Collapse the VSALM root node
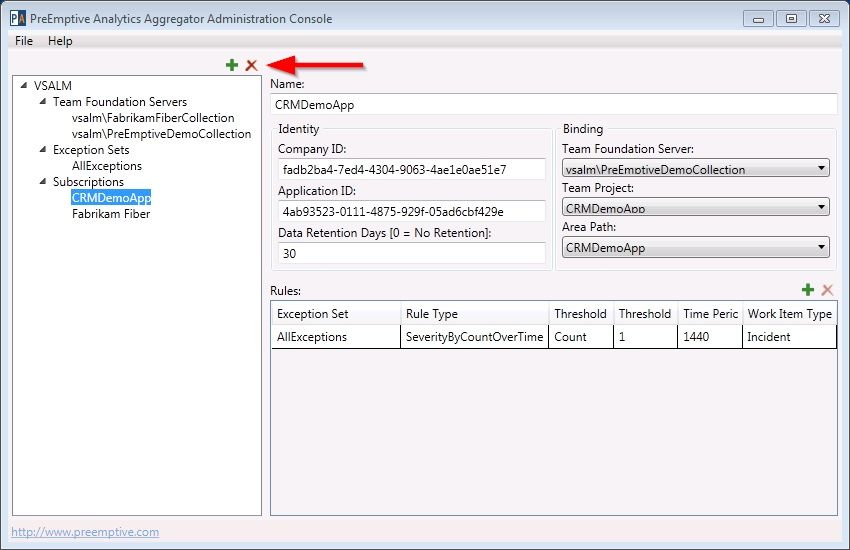The height and width of the screenshot is (550, 850). click(x=23, y=85)
